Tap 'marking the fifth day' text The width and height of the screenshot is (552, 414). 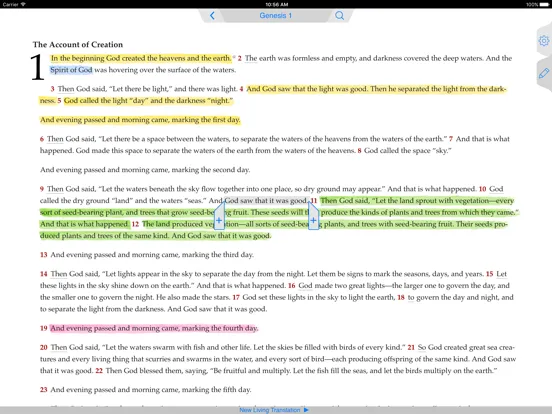(x=217, y=390)
